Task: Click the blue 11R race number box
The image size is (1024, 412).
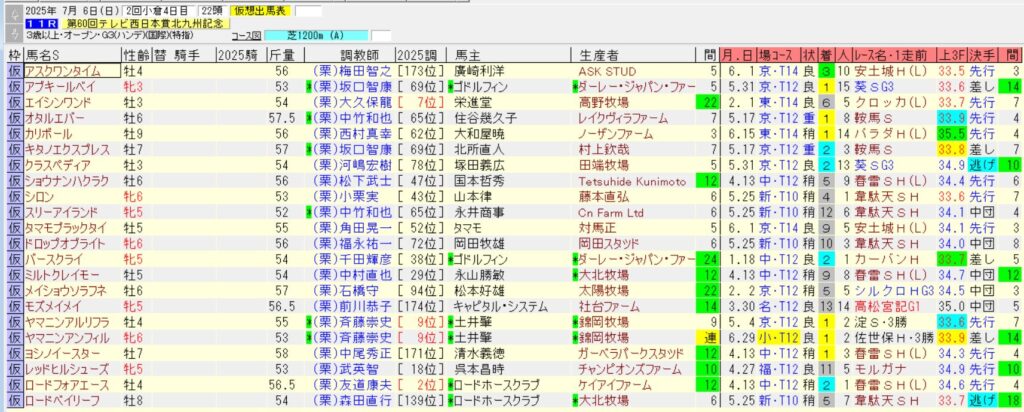Action: click(44, 23)
